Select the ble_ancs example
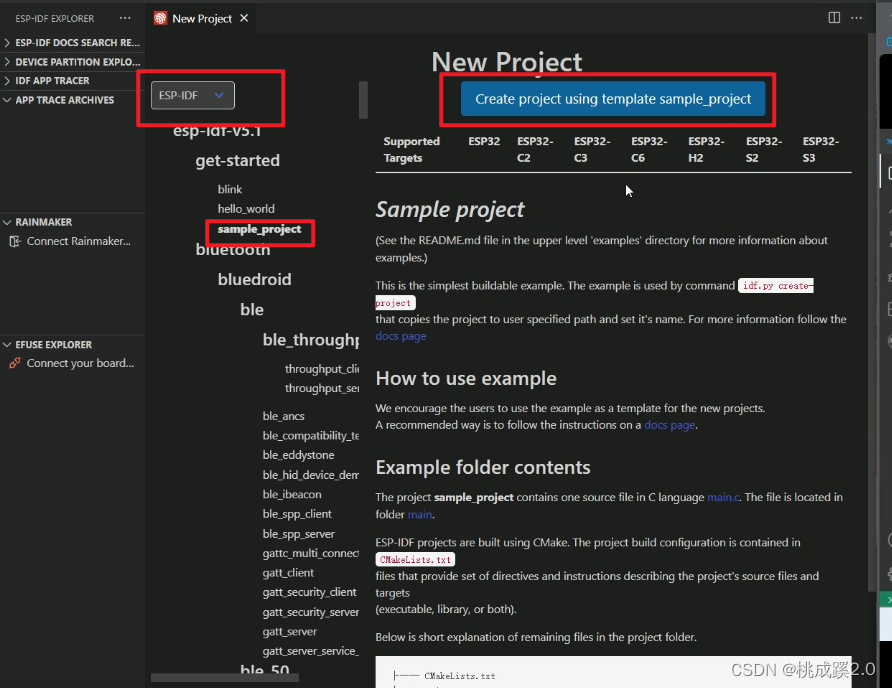 283,416
